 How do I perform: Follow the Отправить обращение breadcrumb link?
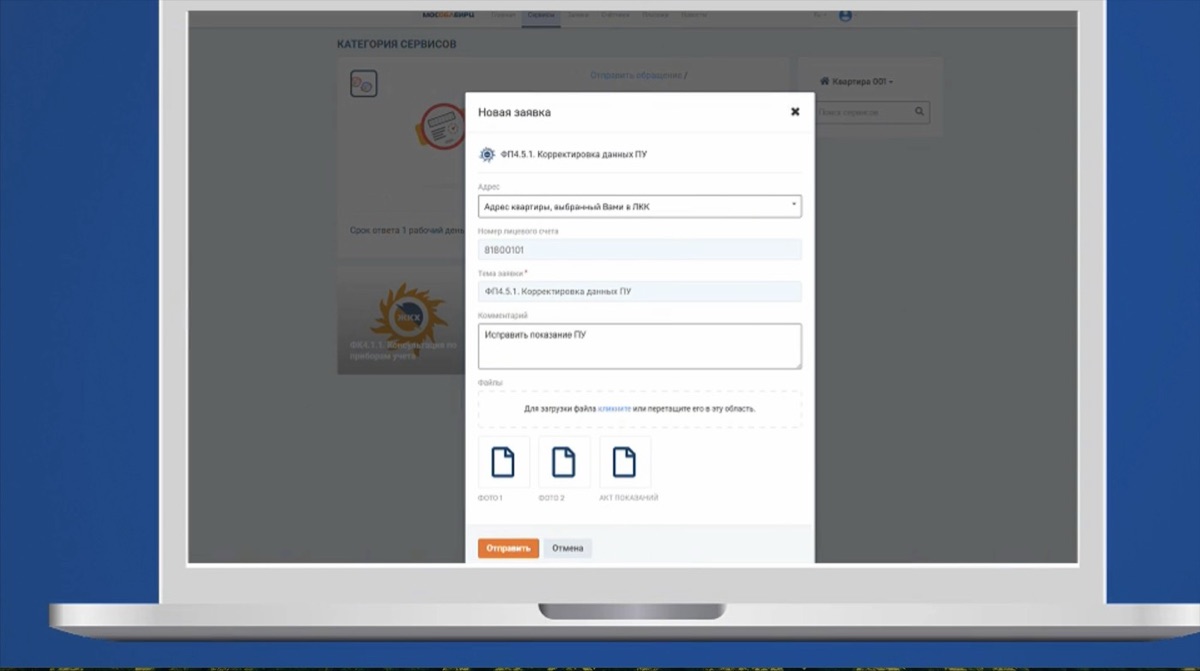click(x=636, y=75)
